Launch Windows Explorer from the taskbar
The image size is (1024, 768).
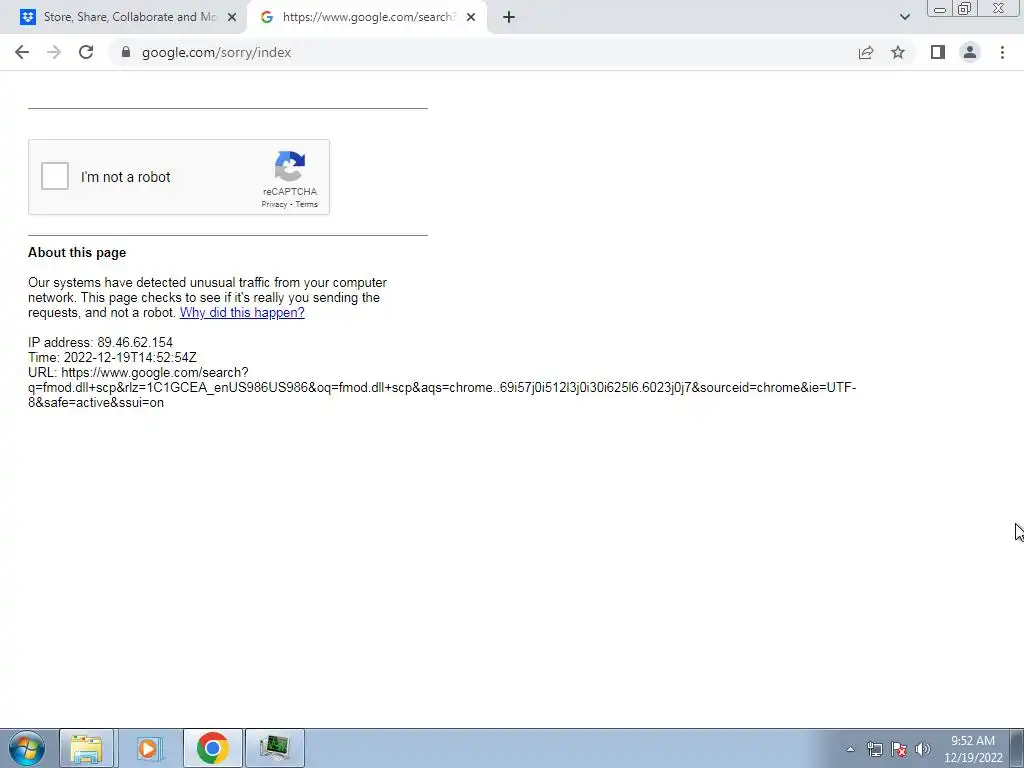pyautogui.click(x=86, y=748)
